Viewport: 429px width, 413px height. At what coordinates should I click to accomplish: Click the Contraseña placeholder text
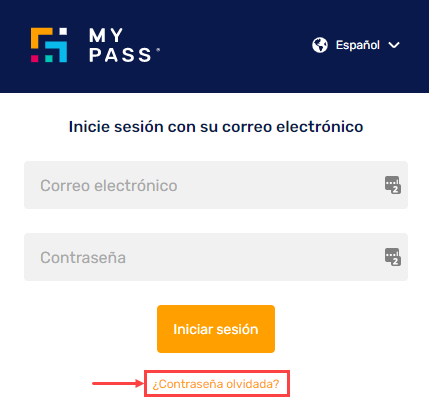[83, 258]
